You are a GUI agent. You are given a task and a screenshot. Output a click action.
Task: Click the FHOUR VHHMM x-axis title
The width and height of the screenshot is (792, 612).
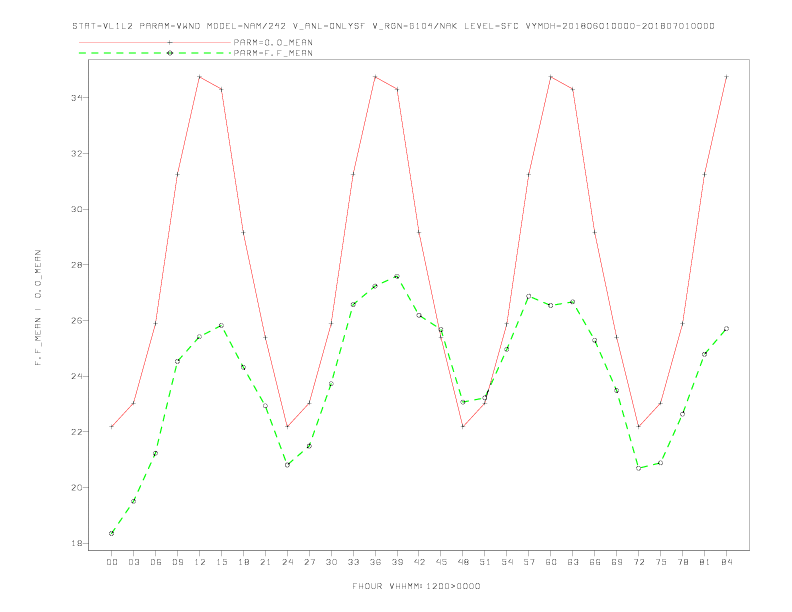click(x=416, y=586)
